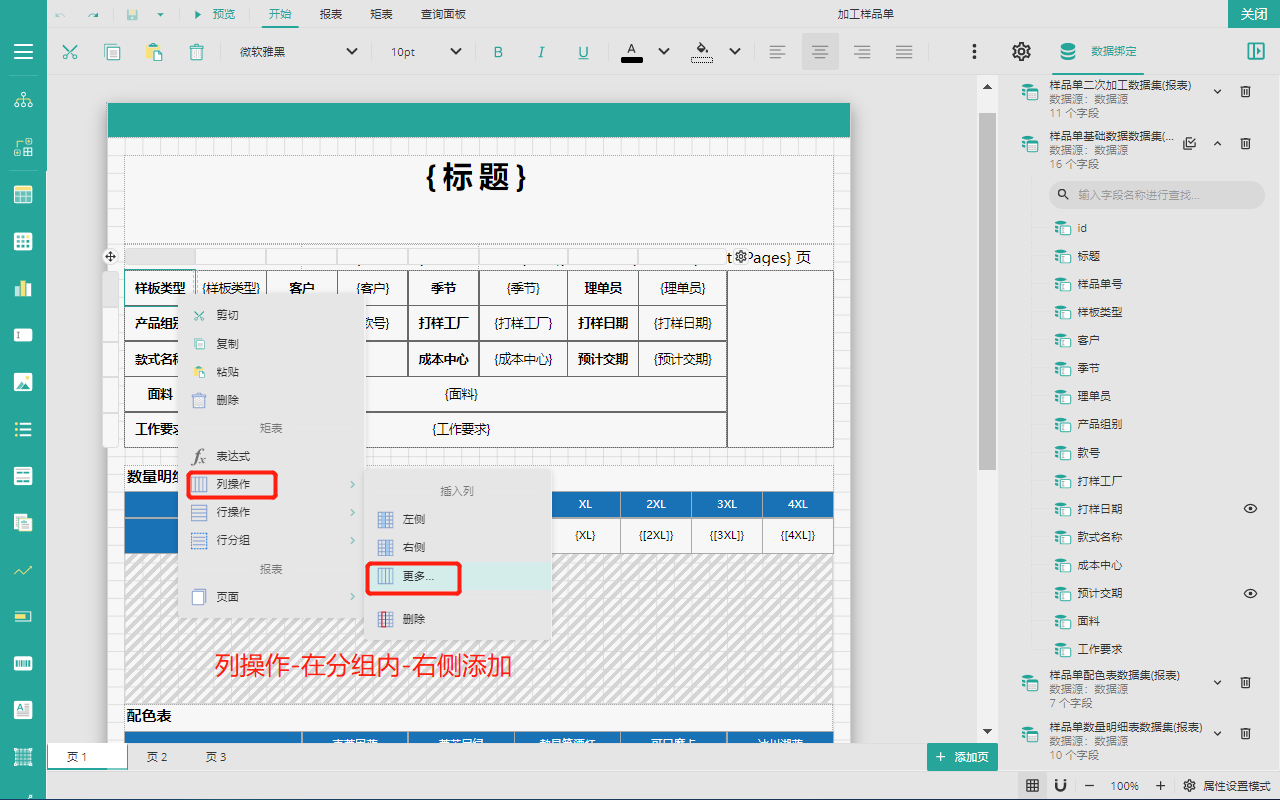This screenshot has height=800, width=1280.
Task: Open the settings gear panel
Action: coord(1021,52)
